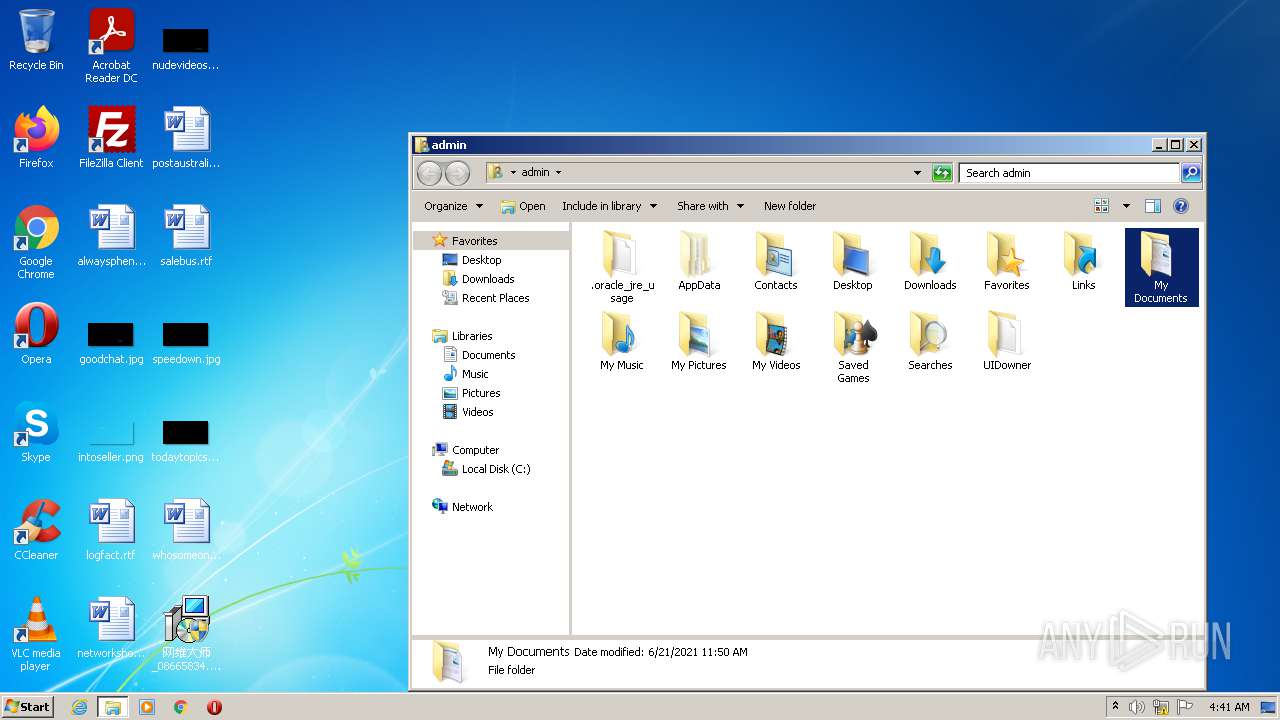Screen dimensions: 1280x720
Task: Select the Downloads folder in file pane
Action: tap(930, 262)
